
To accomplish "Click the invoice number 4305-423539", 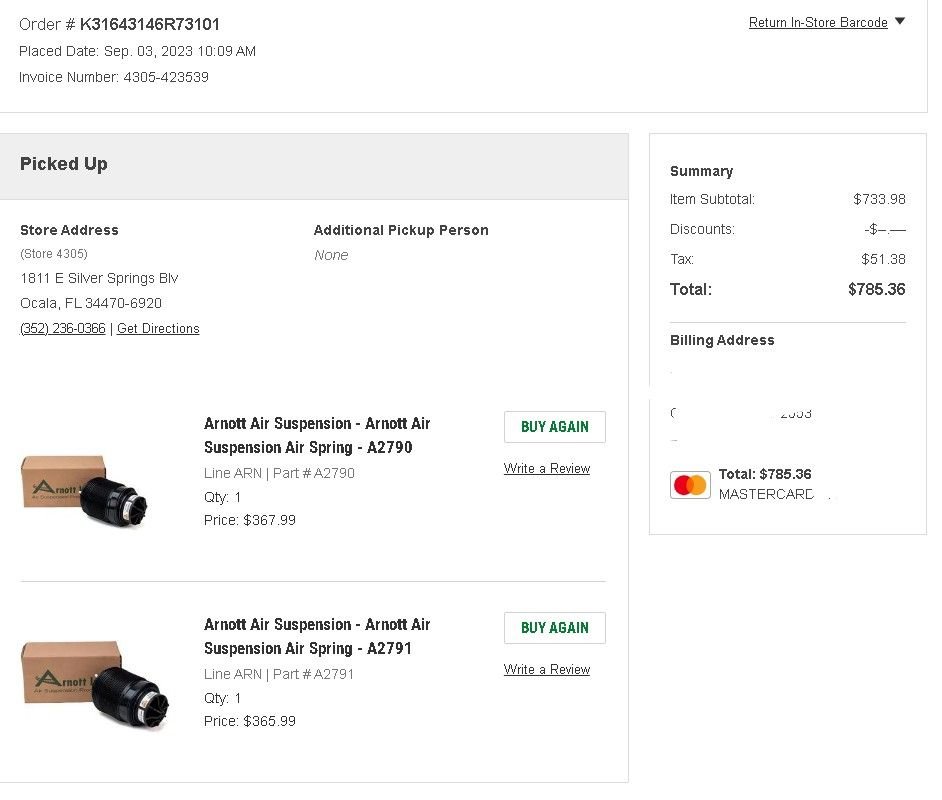I will [x=165, y=77].
